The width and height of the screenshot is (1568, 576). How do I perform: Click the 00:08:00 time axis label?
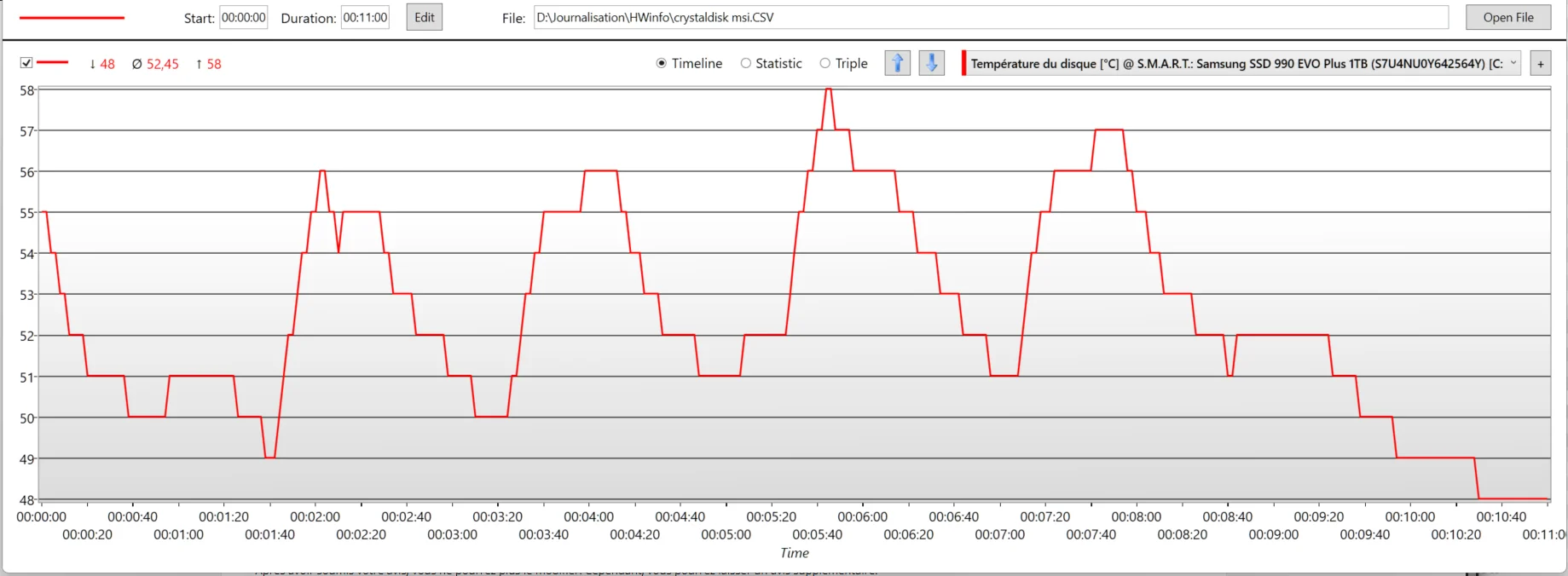tap(1136, 516)
